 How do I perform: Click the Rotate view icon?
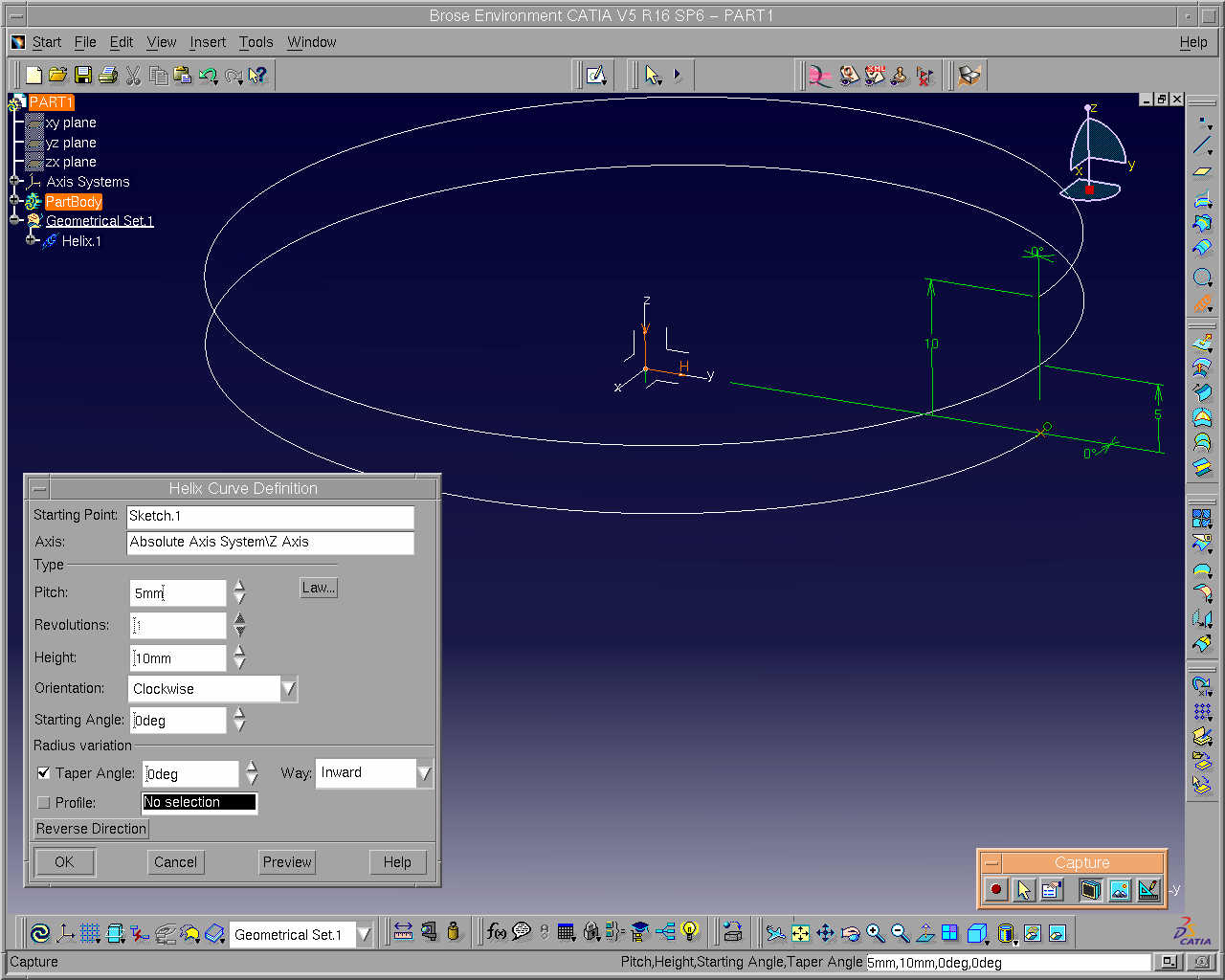(x=851, y=933)
